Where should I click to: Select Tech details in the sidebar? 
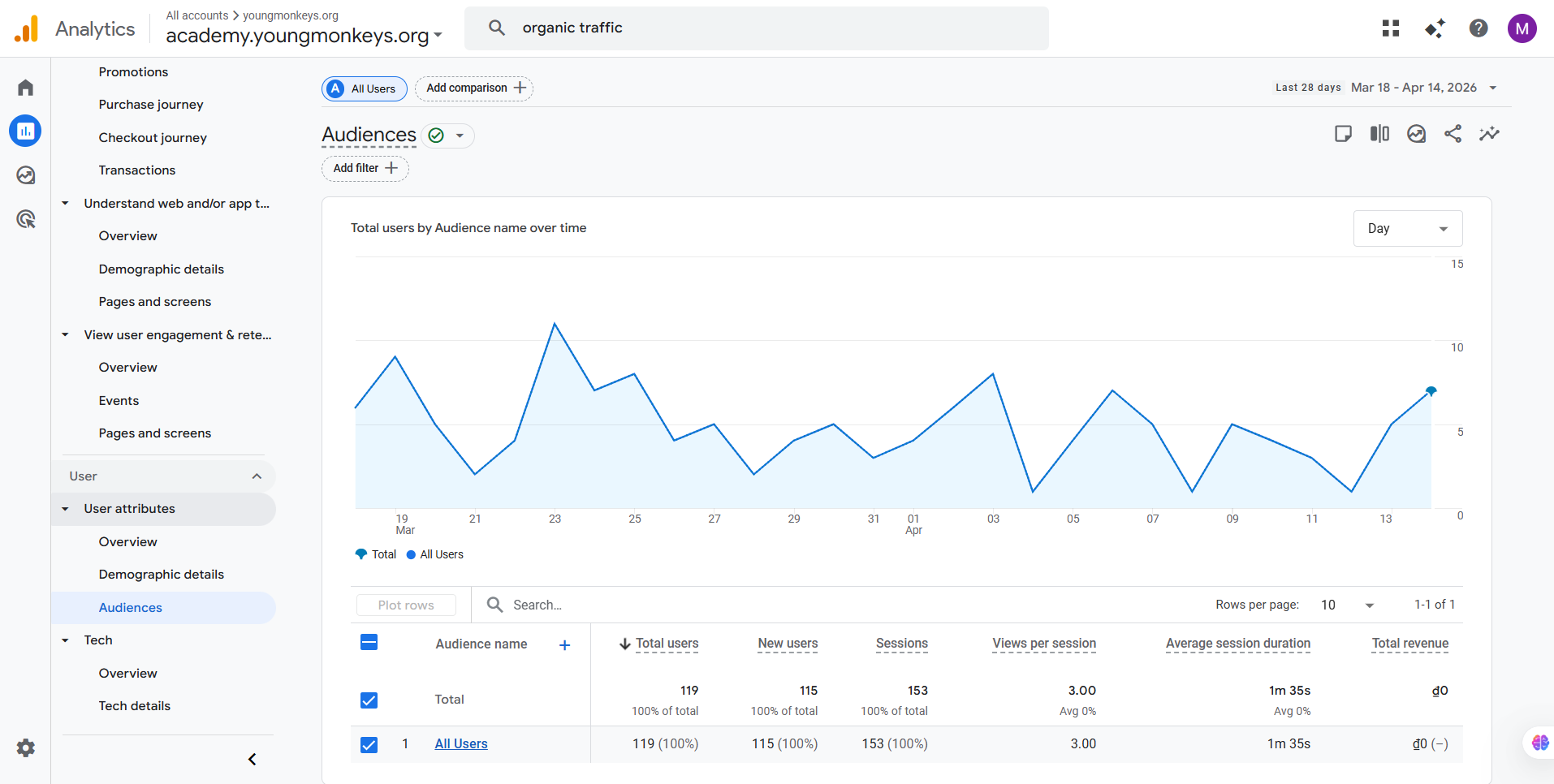click(x=134, y=706)
